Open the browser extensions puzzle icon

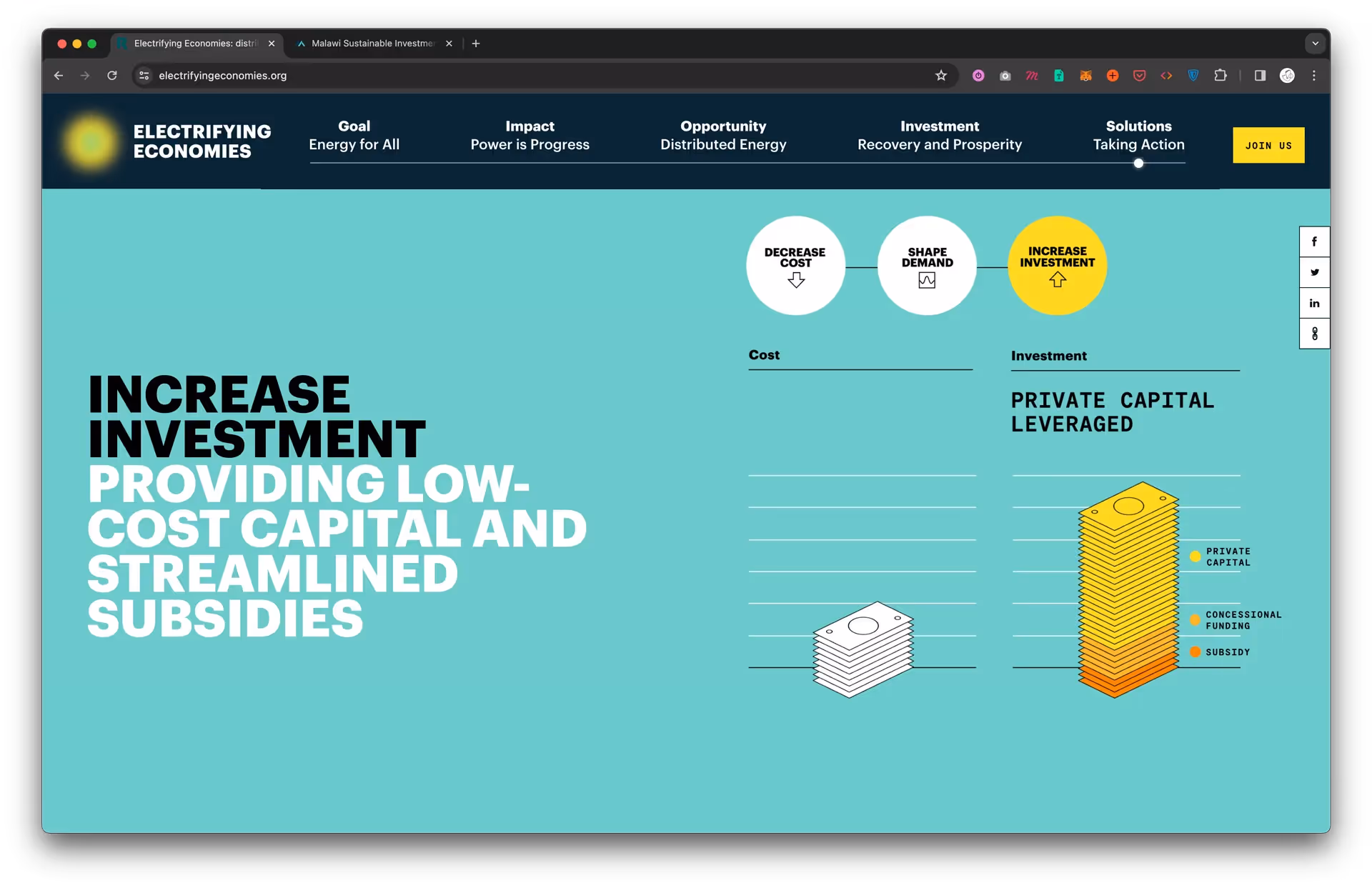click(x=1220, y=76)
